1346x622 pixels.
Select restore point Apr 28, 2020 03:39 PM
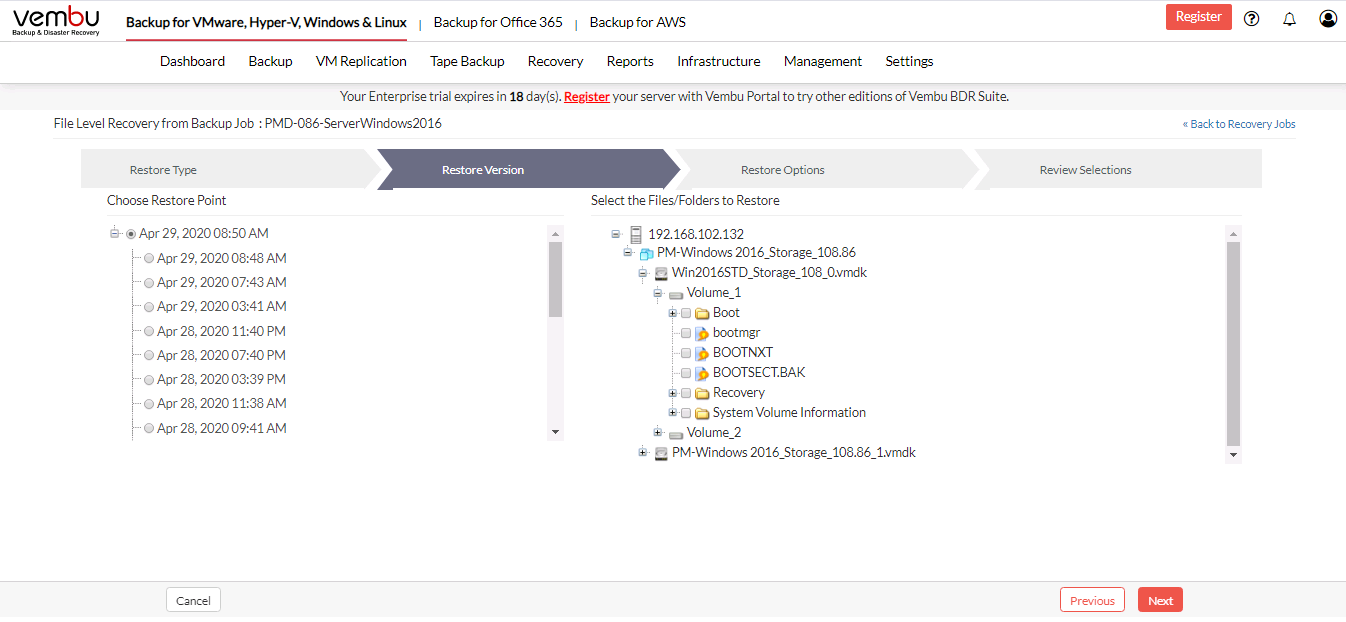coord(149,380)
